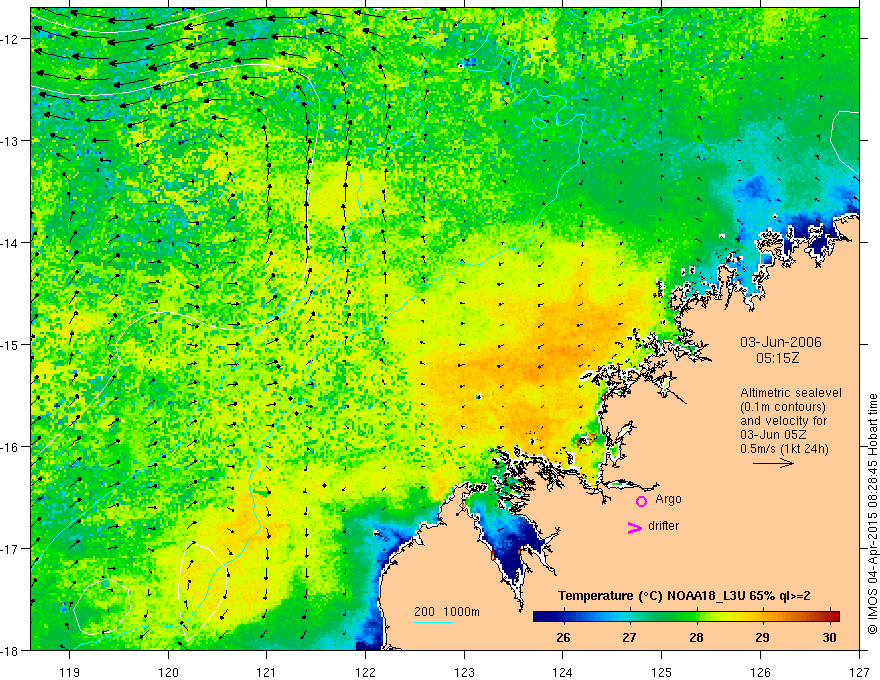880x680 pixels.
Task: Click the 'Altimetric sealevel' legend text
Action: (x=791, y=393)
